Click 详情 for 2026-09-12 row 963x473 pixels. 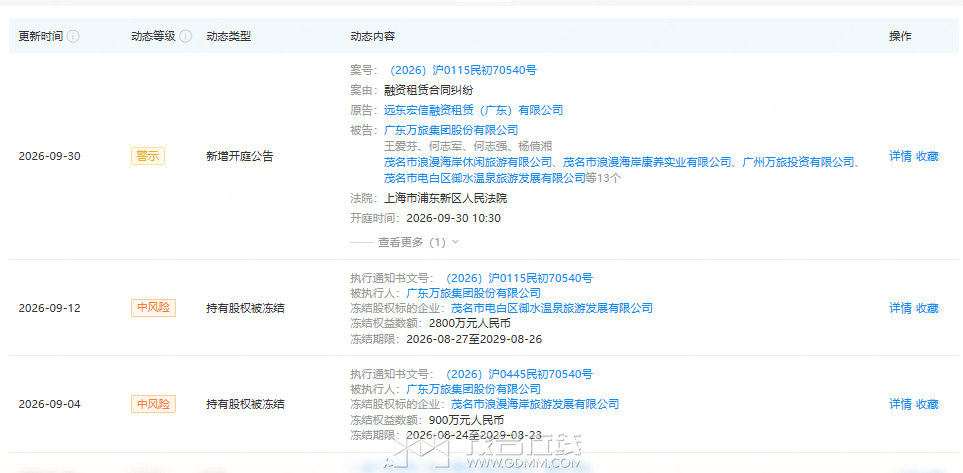click(900, 308)
